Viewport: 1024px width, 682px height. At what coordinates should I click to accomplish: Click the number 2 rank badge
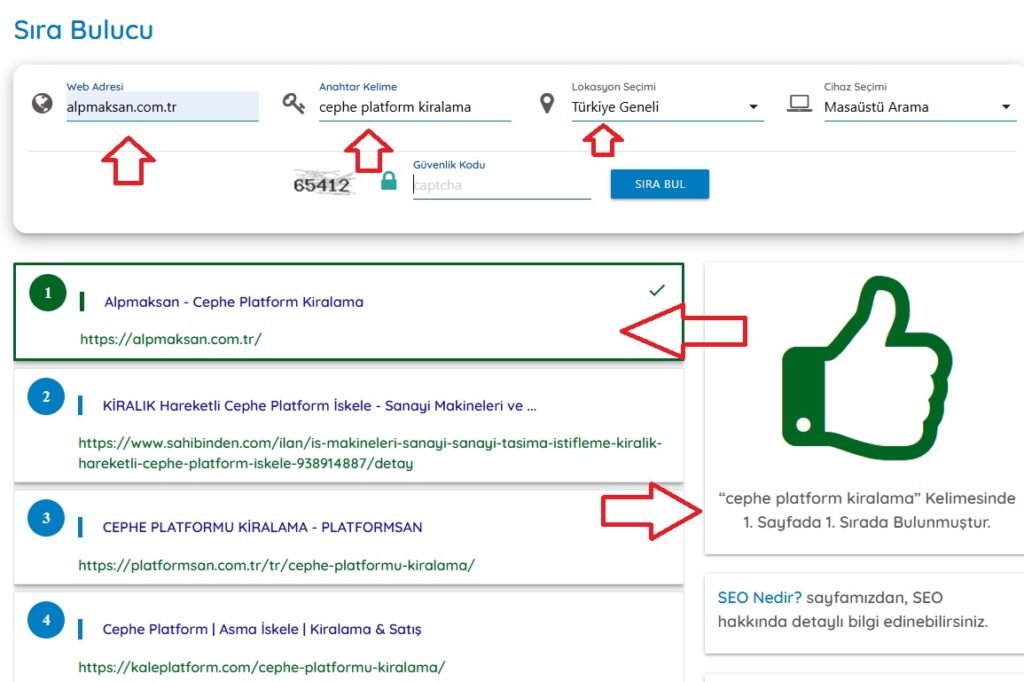46,397
